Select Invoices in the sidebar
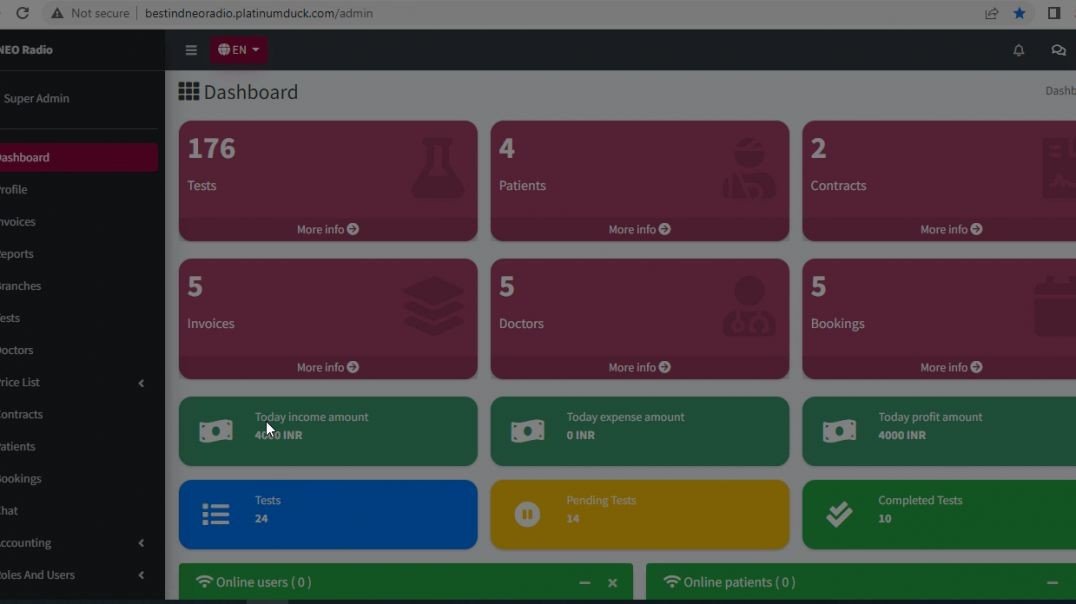Image resolution: width=1076 pixels, height=604 pixels. point(20,221)
